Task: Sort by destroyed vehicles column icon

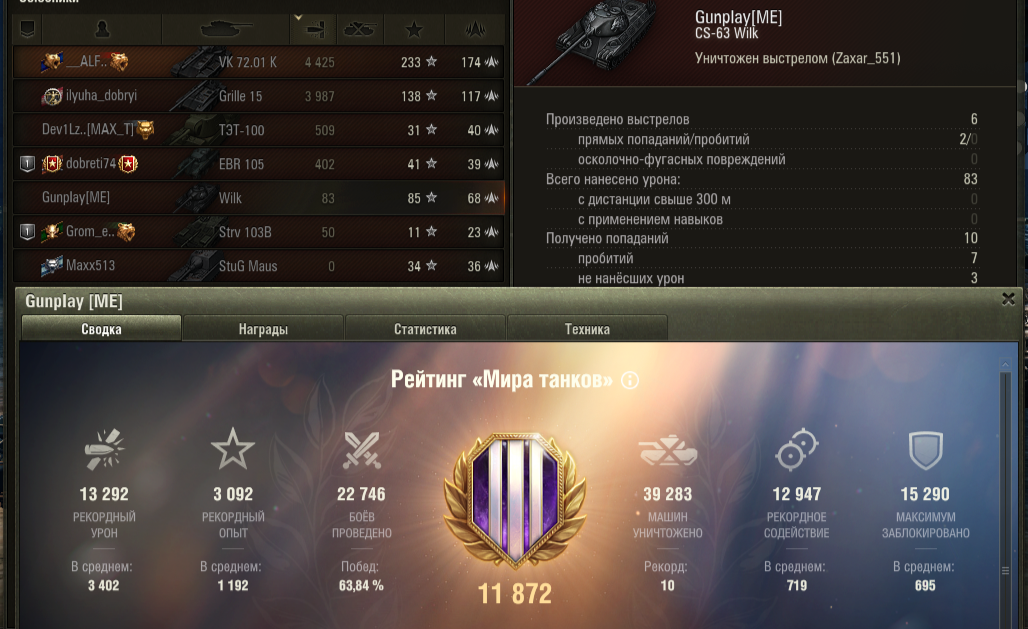Action: click(x=360, y=29)
